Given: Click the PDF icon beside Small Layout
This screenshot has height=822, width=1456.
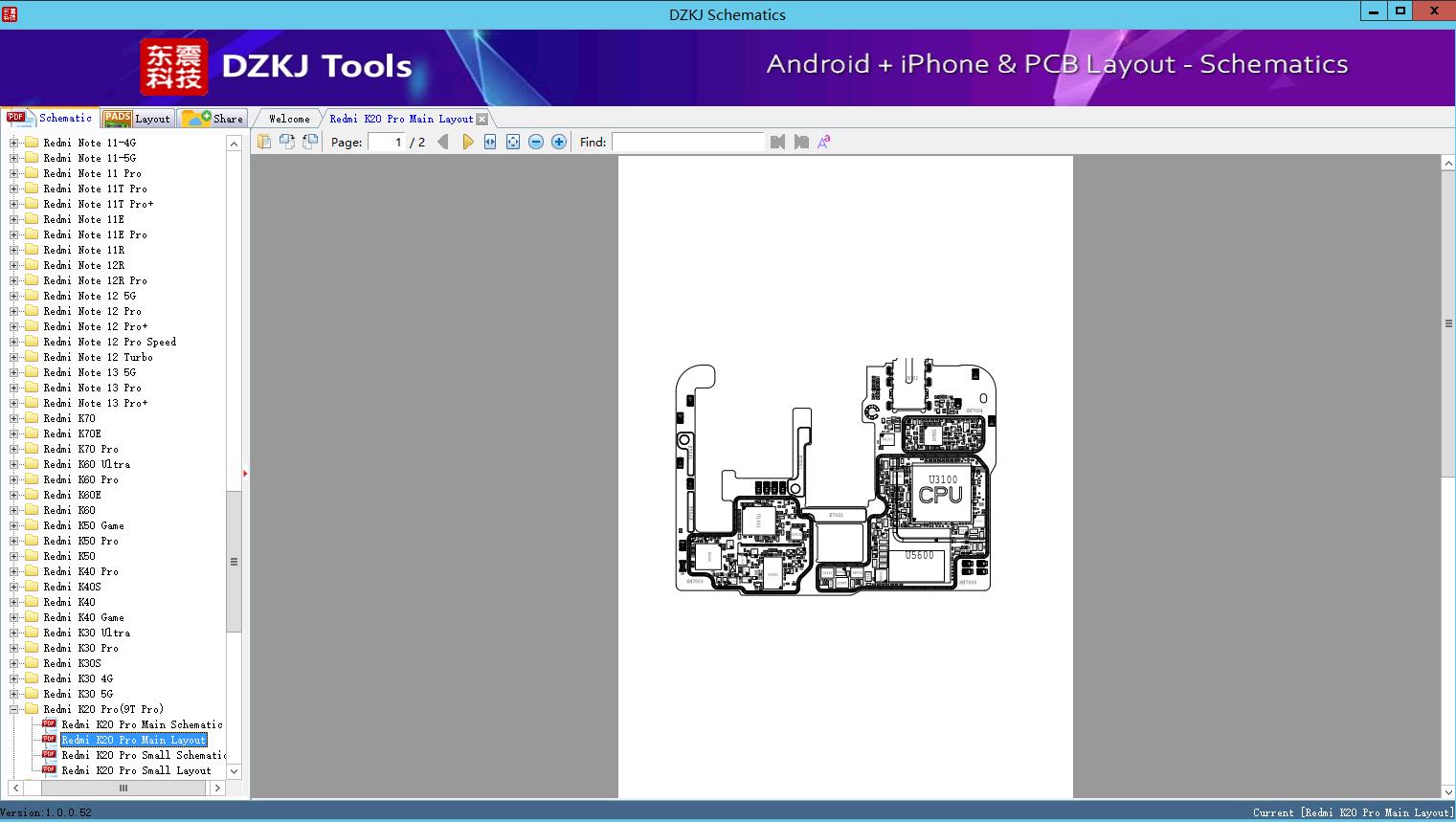Looking at the screenshot, I should [49, 769].
